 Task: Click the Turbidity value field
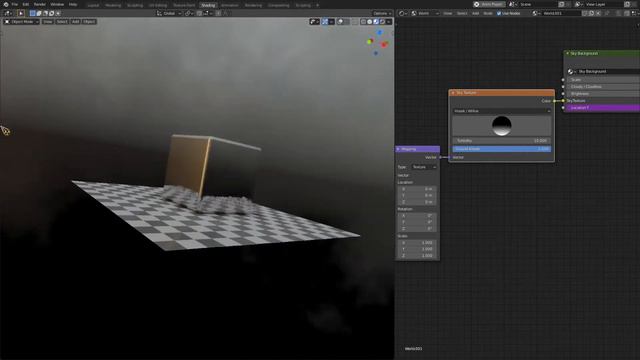[502, 141]
